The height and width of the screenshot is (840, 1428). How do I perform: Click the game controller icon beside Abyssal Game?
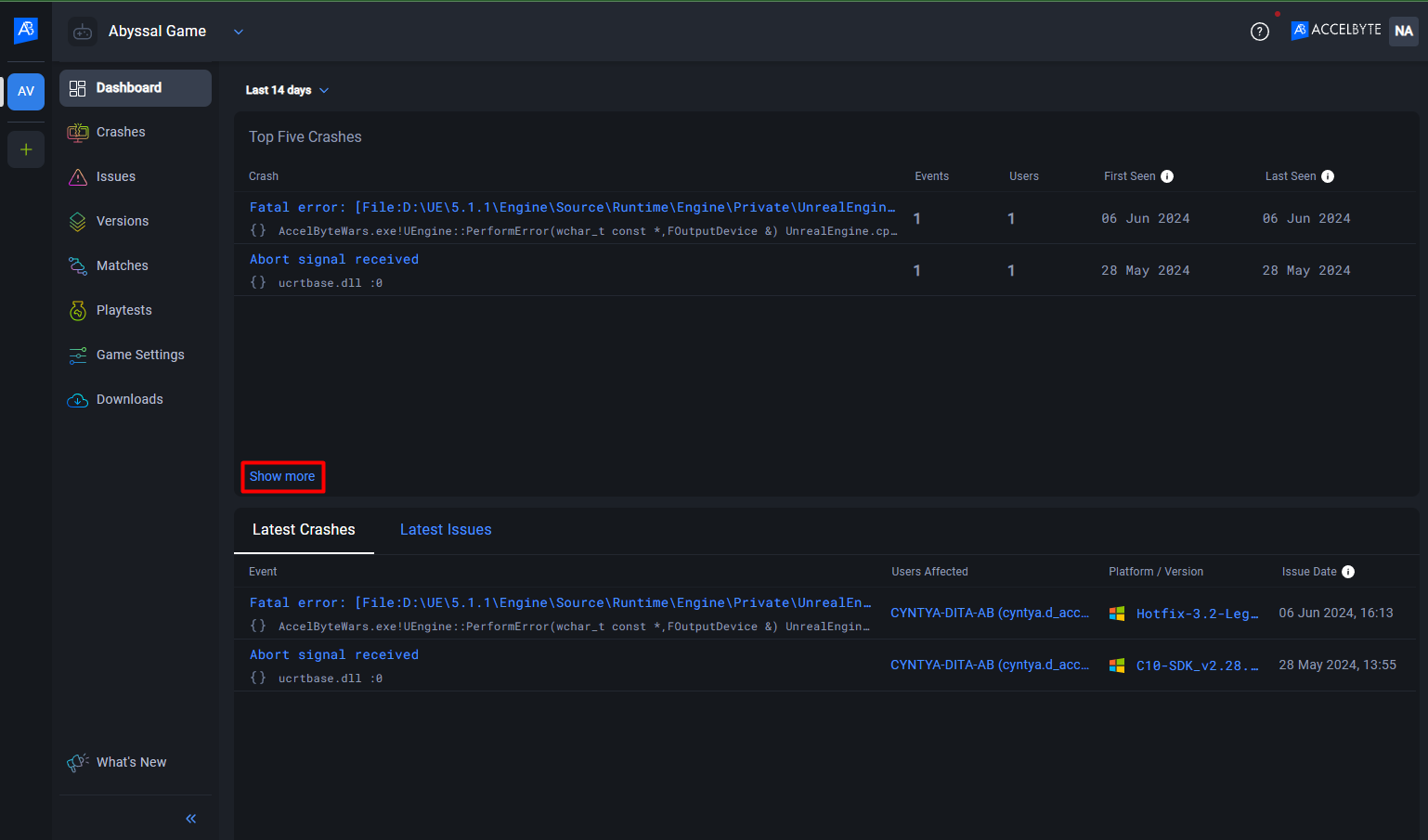click(83, 32)
